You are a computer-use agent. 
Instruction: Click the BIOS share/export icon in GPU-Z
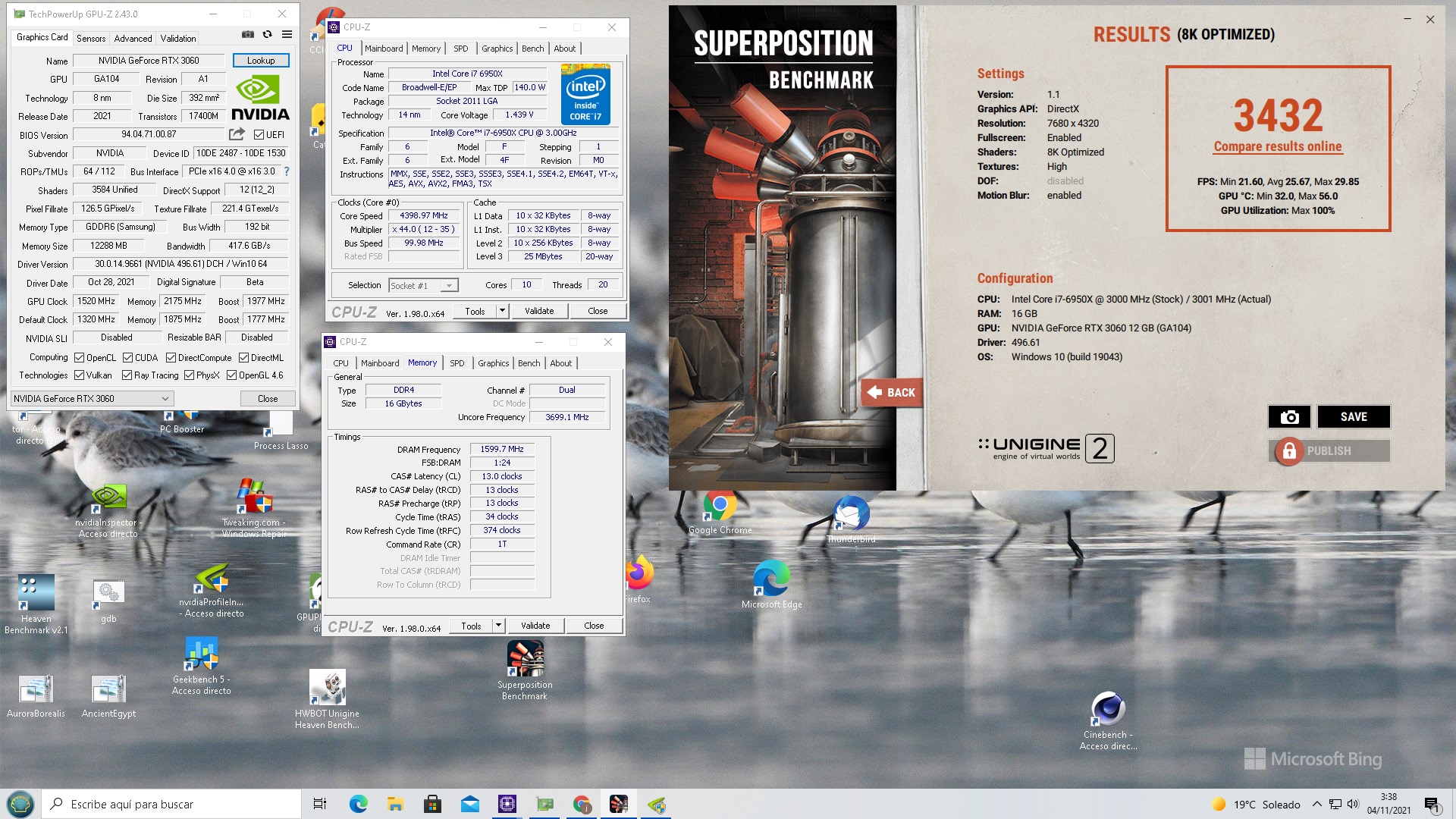237,134
